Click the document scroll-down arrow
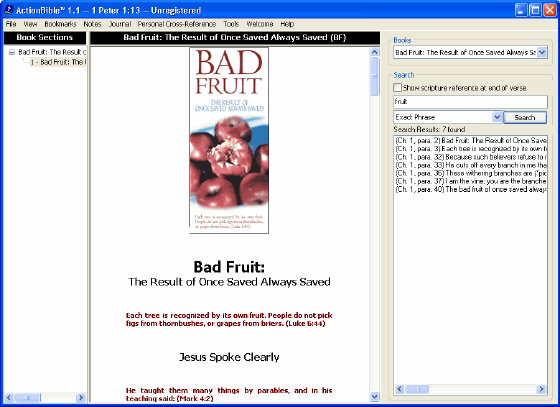 tap(375, 396)
